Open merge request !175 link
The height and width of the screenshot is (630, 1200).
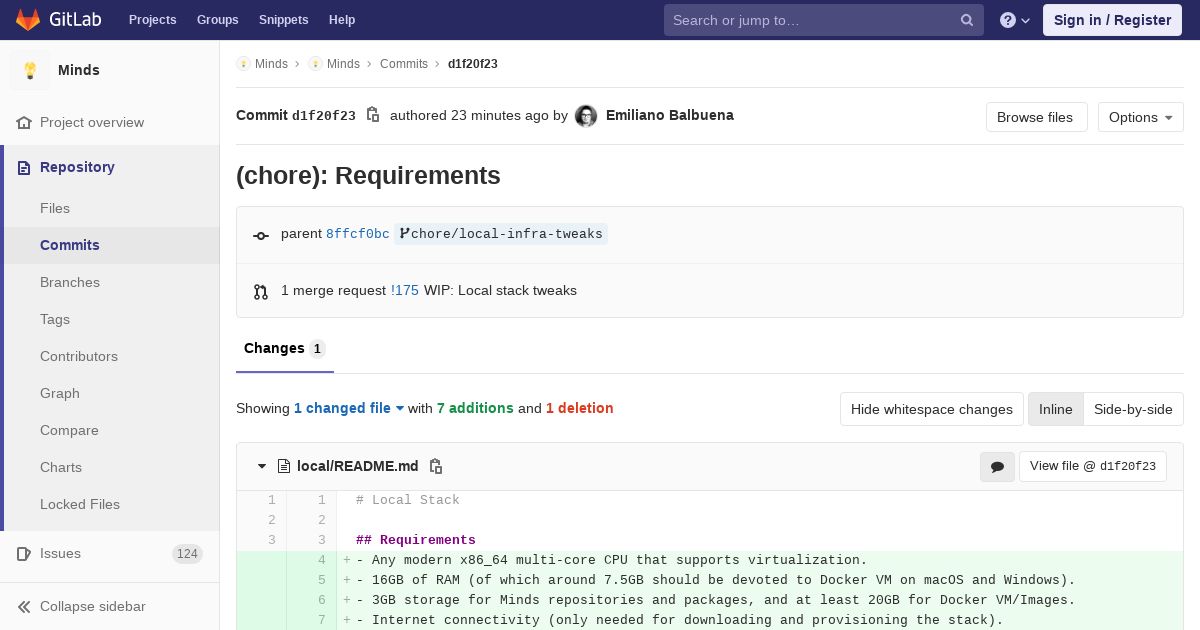click(405, 290)
